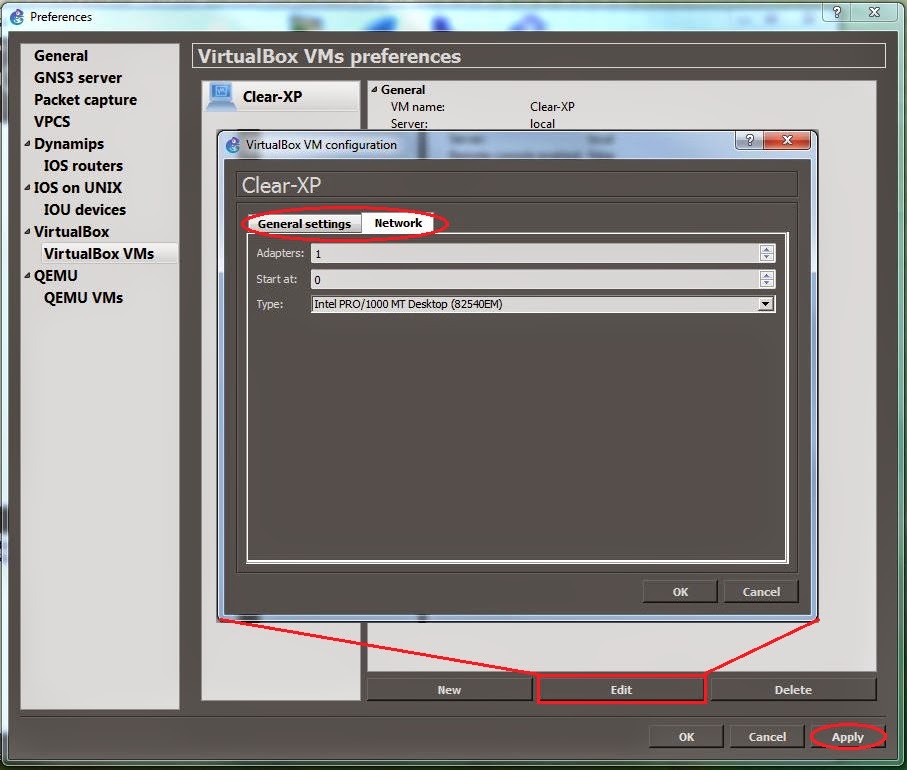Click Cancel in the Preferences window
The height and width of the screenshot is (770, 907).
[767, 736]
